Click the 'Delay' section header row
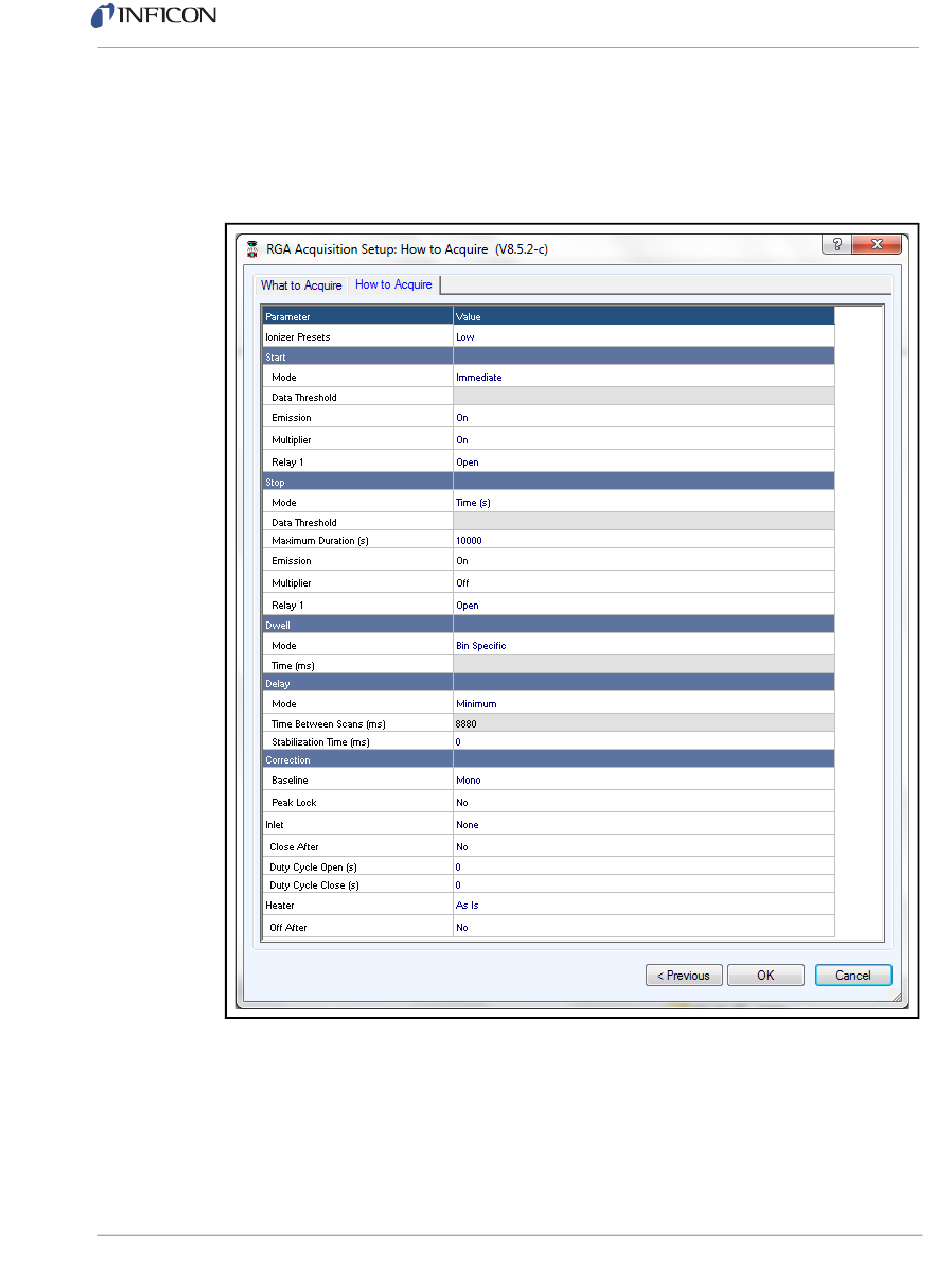Viewport: 950px width, 1267px height. (548, 683)
